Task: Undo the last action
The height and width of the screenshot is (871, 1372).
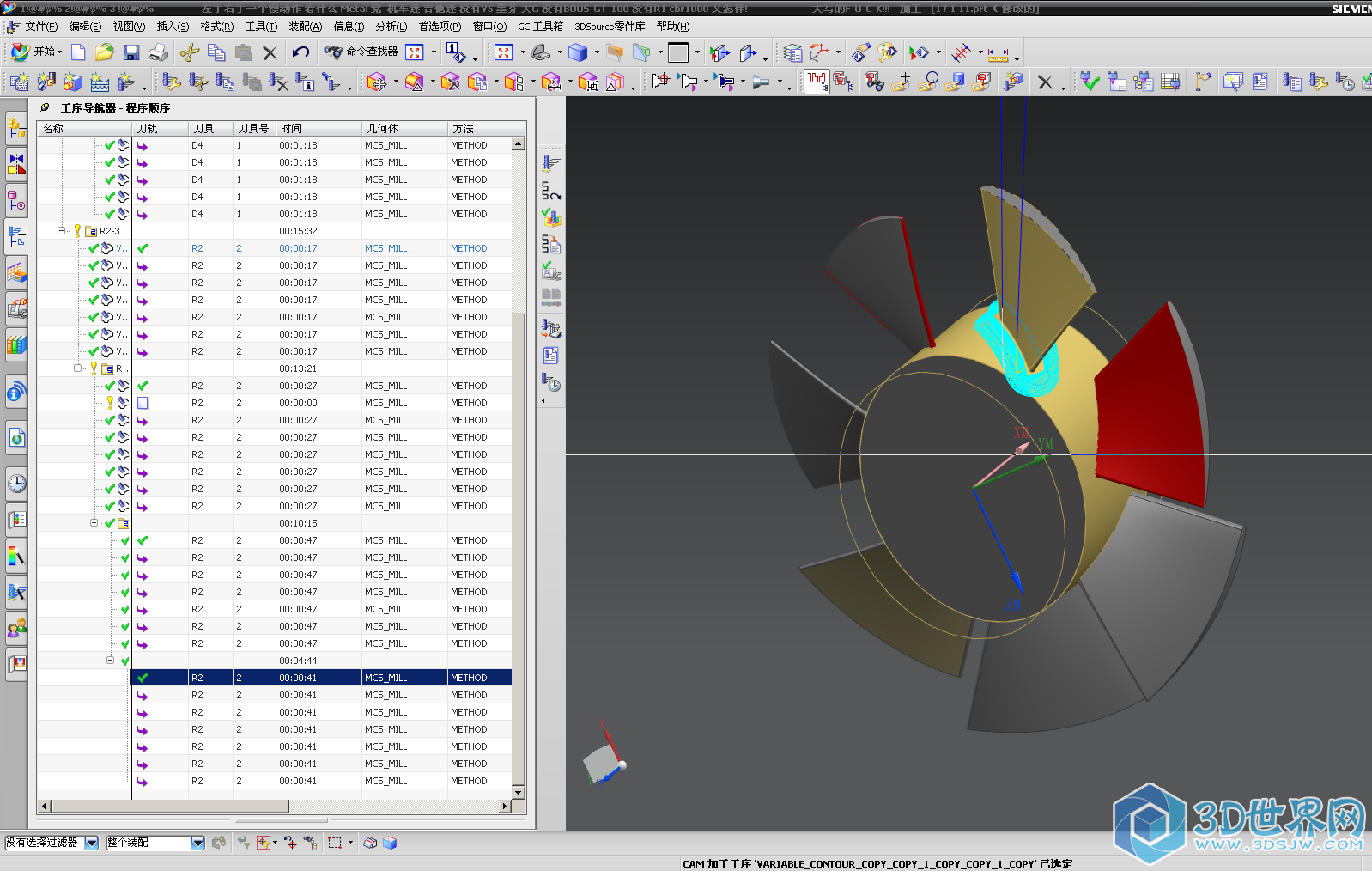Action: pos(300,52)
